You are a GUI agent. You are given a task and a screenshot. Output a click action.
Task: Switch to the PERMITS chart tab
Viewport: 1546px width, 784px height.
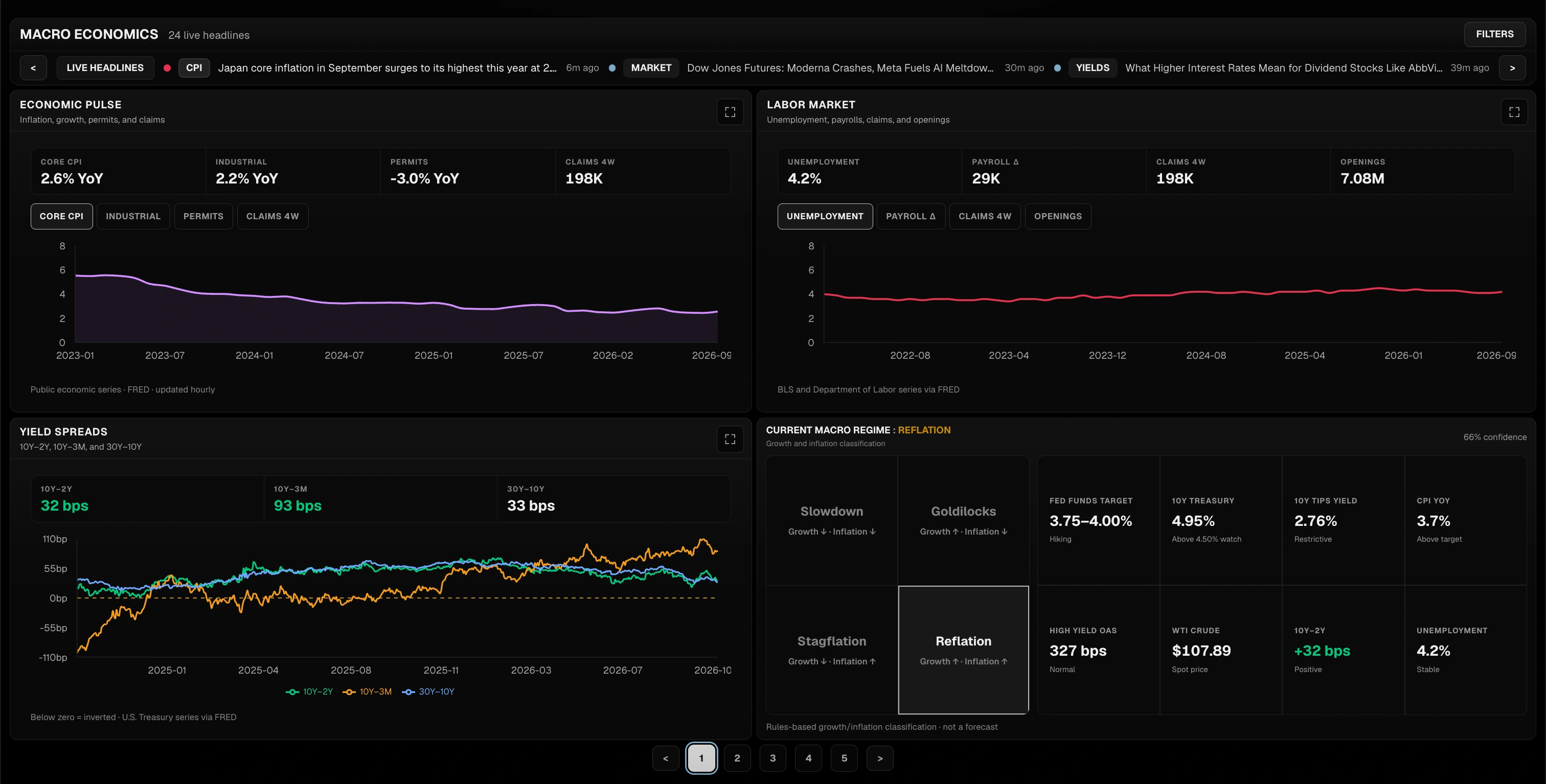(203, 217)
